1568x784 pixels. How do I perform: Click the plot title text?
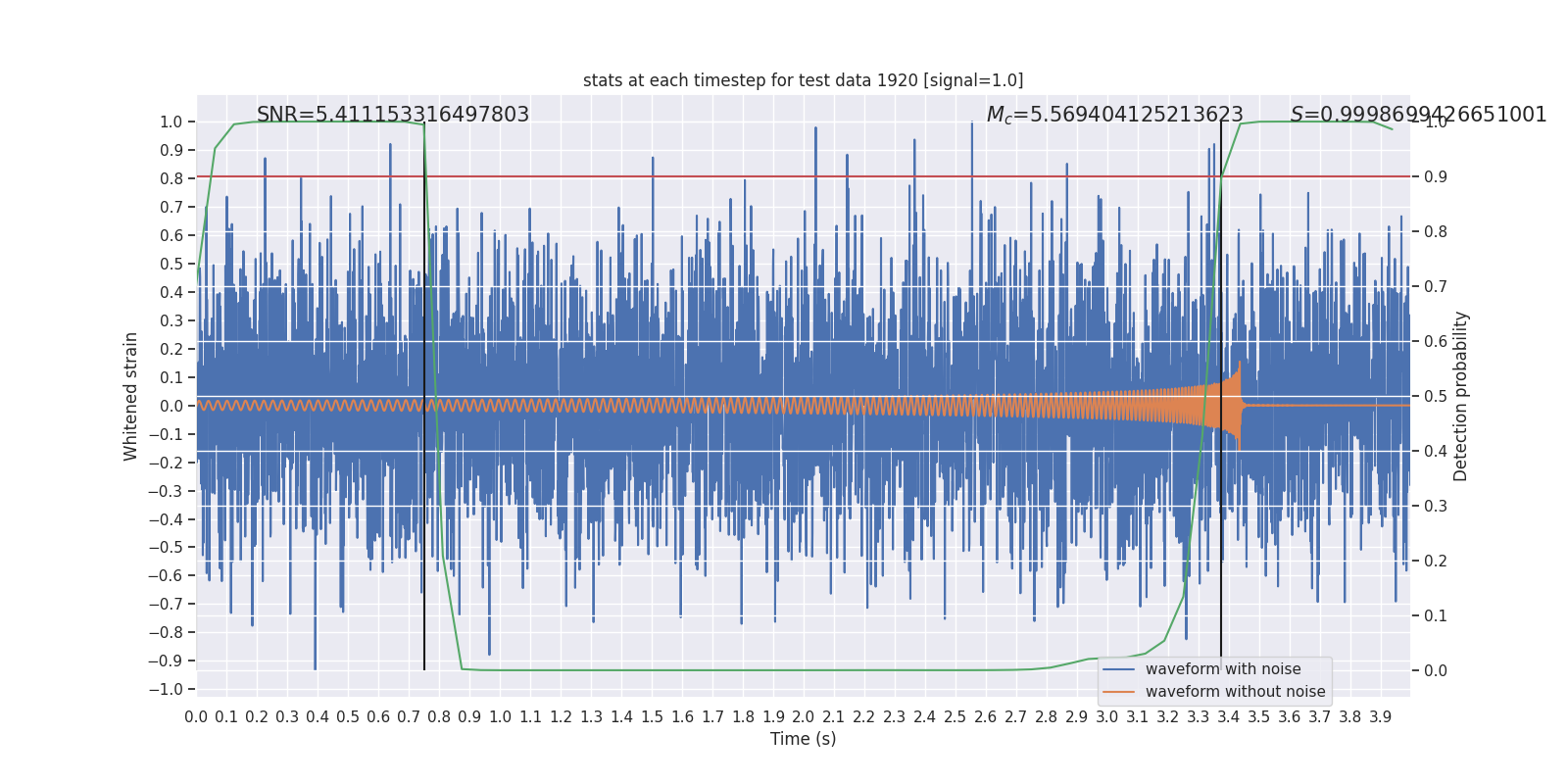(803, 80)
